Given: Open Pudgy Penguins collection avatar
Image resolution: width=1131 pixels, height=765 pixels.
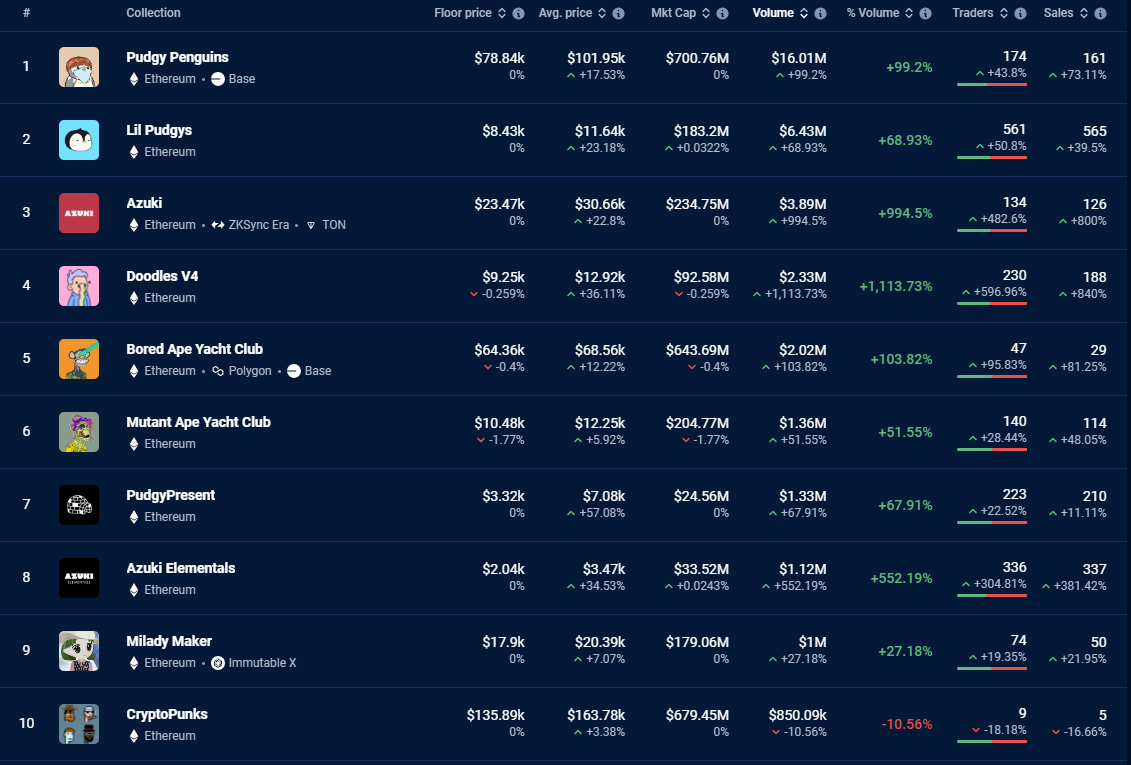Looking at the screenshot, I should click(x=79, y=67).
